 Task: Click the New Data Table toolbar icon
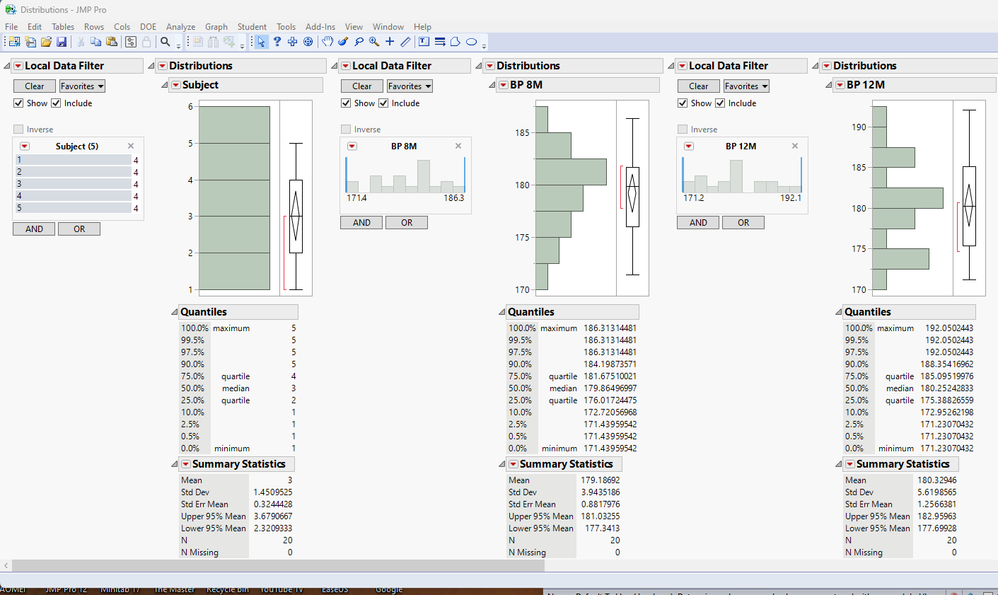tap(14, 42)
